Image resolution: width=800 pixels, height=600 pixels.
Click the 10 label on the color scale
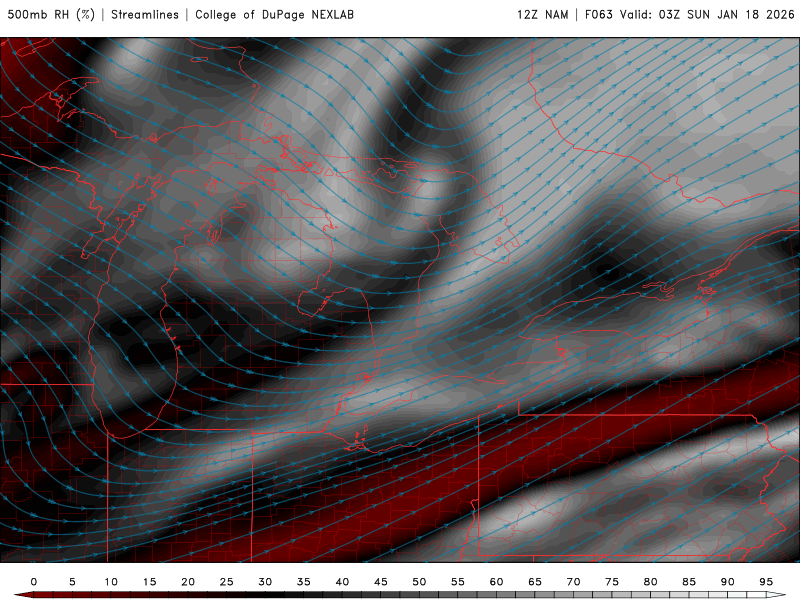click(x=111, y=582)
